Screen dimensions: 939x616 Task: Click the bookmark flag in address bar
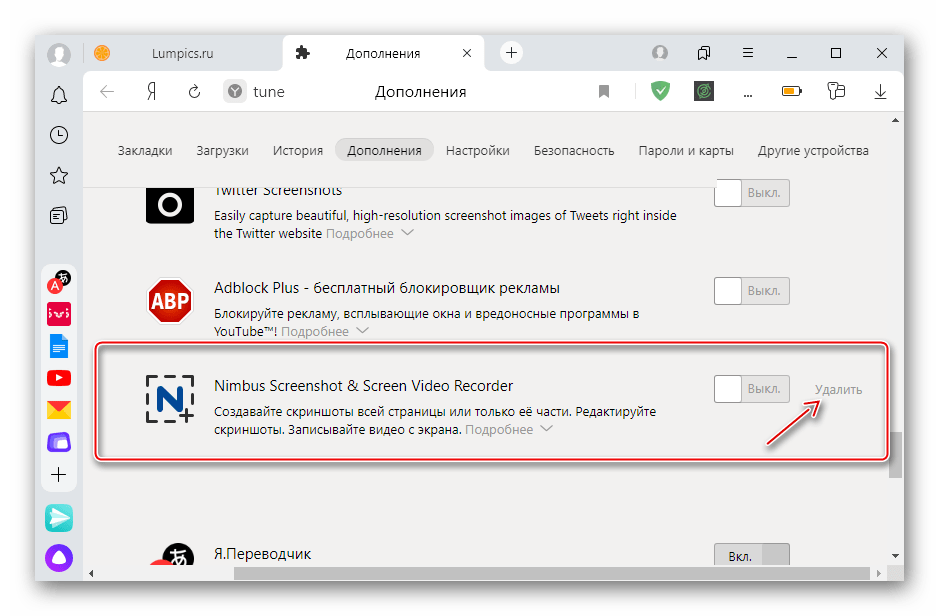(604, 92)
